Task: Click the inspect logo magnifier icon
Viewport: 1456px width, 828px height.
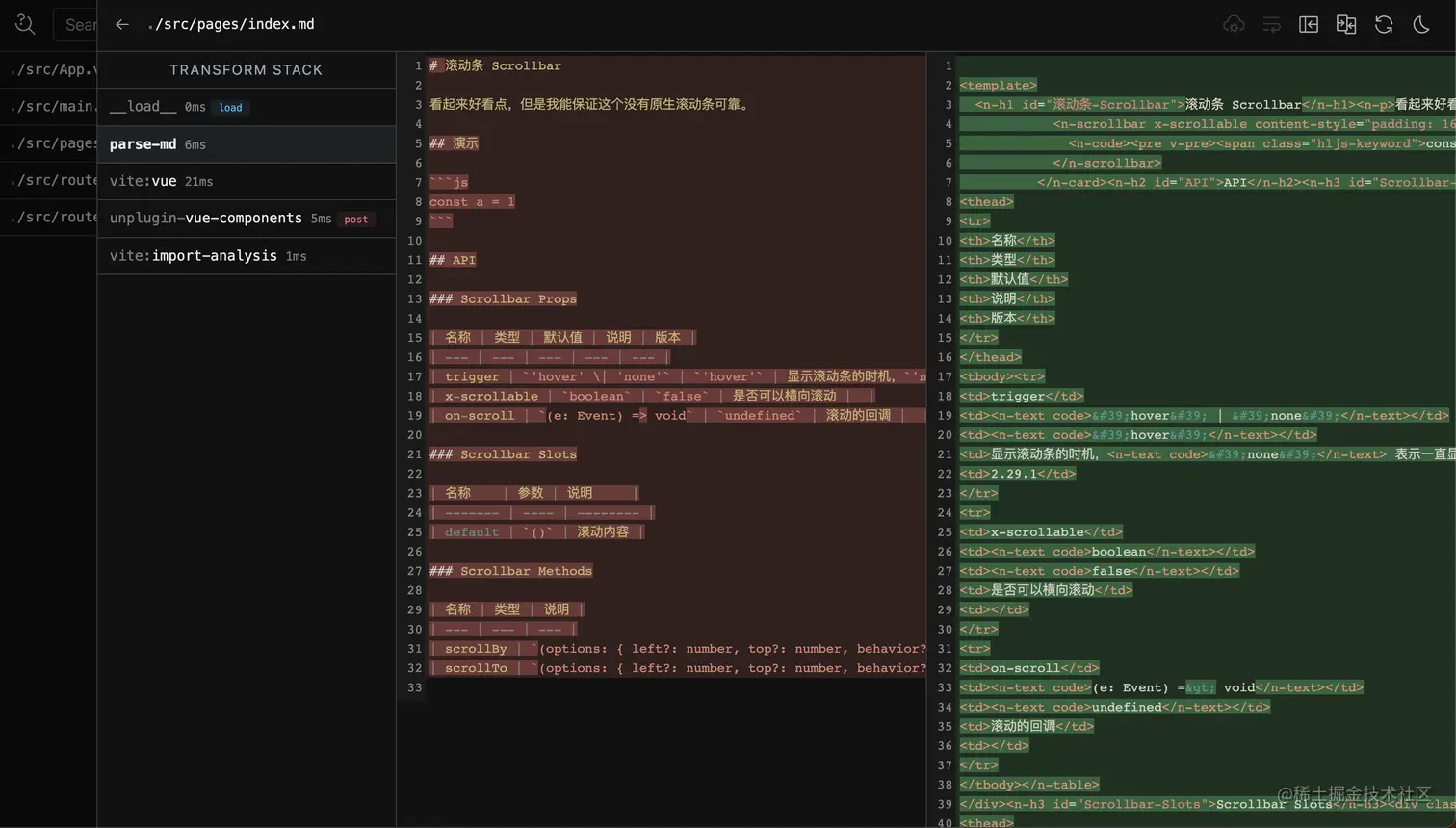Action: click(25, 24)
